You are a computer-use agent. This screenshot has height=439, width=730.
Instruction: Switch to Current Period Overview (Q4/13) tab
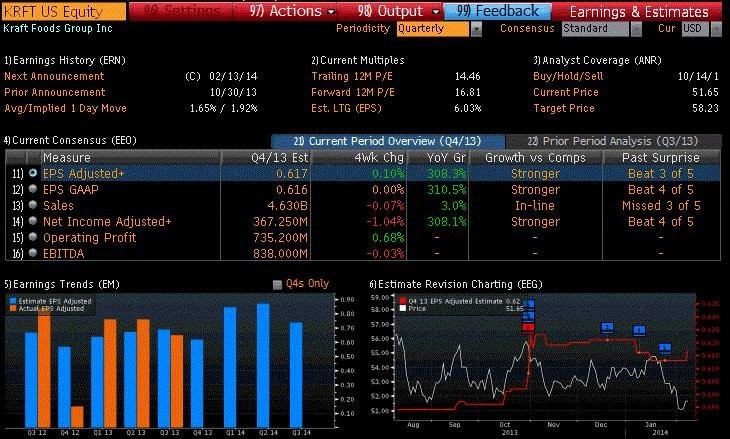388,141
